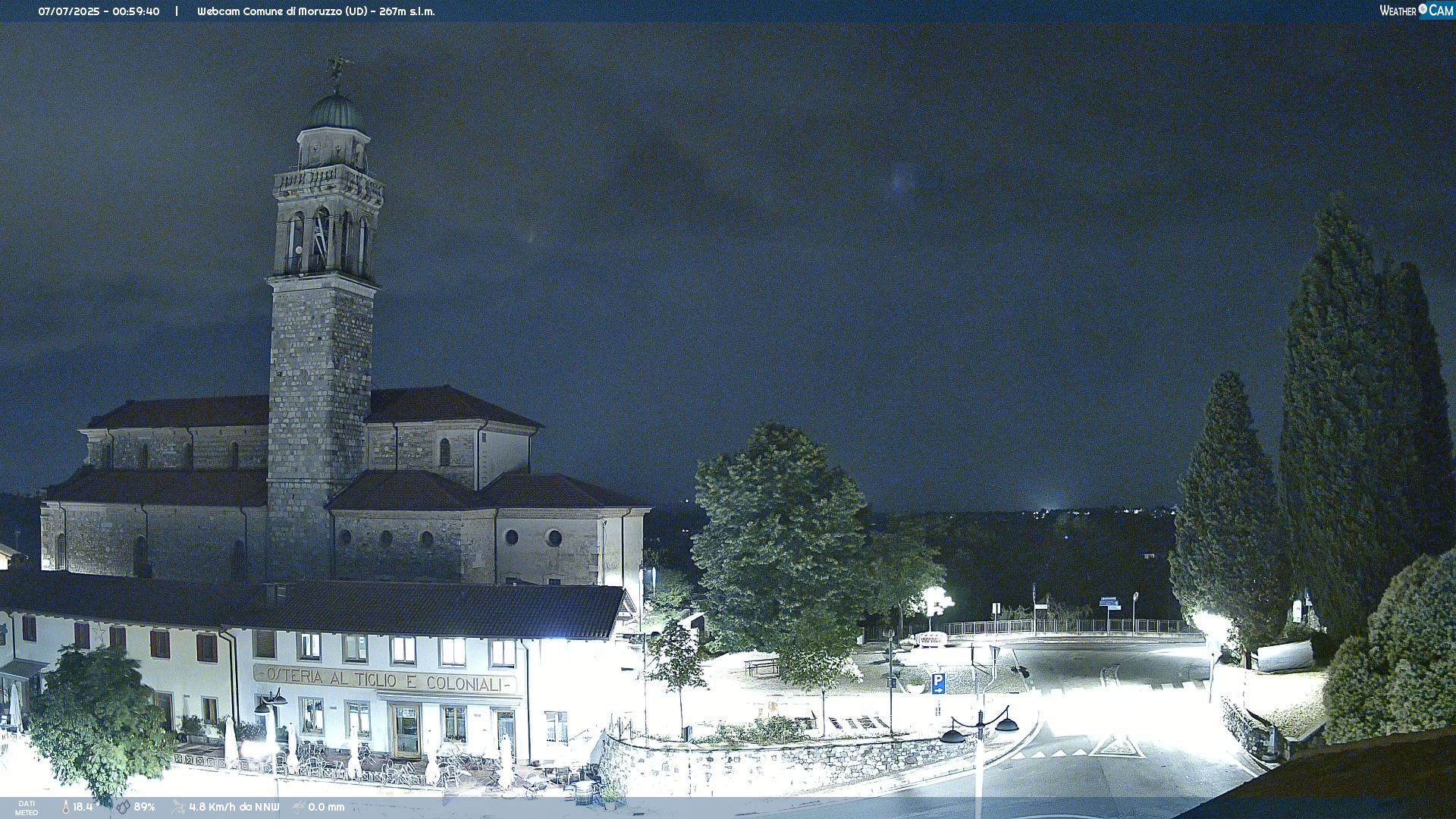
Task: Click the umbrella rainfall icon
Action: [x=299, y=807]
